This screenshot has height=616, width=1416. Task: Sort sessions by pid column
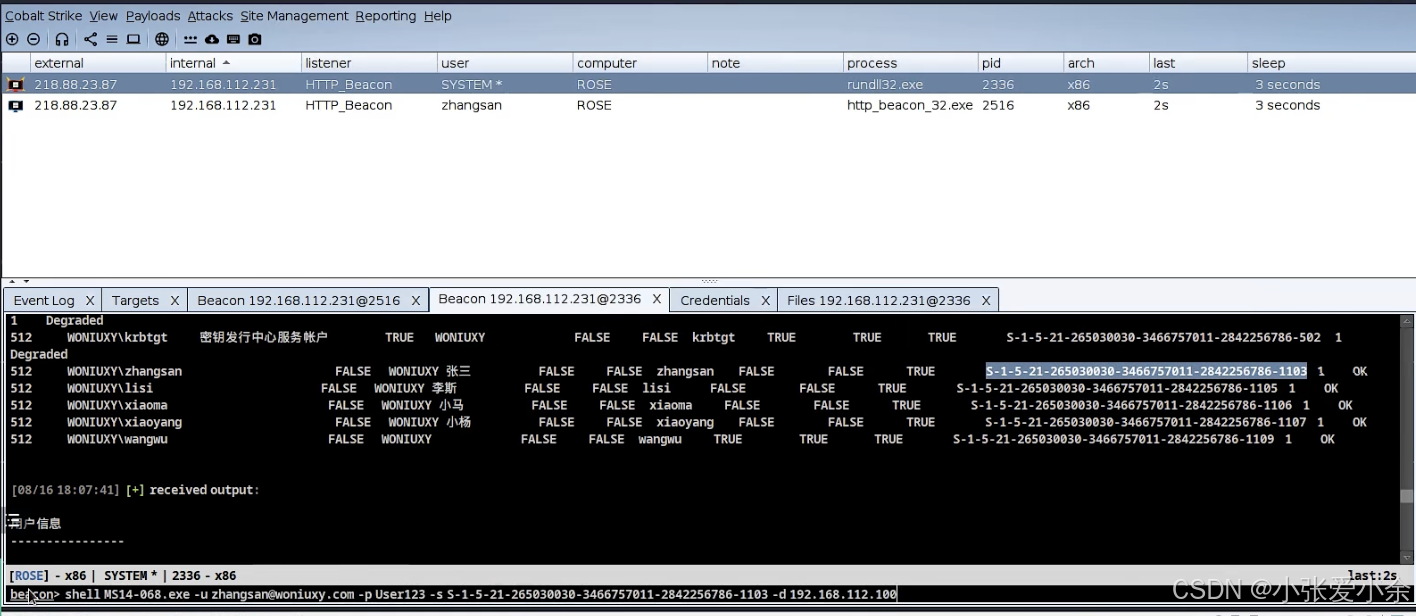(x=1020, y=63)
